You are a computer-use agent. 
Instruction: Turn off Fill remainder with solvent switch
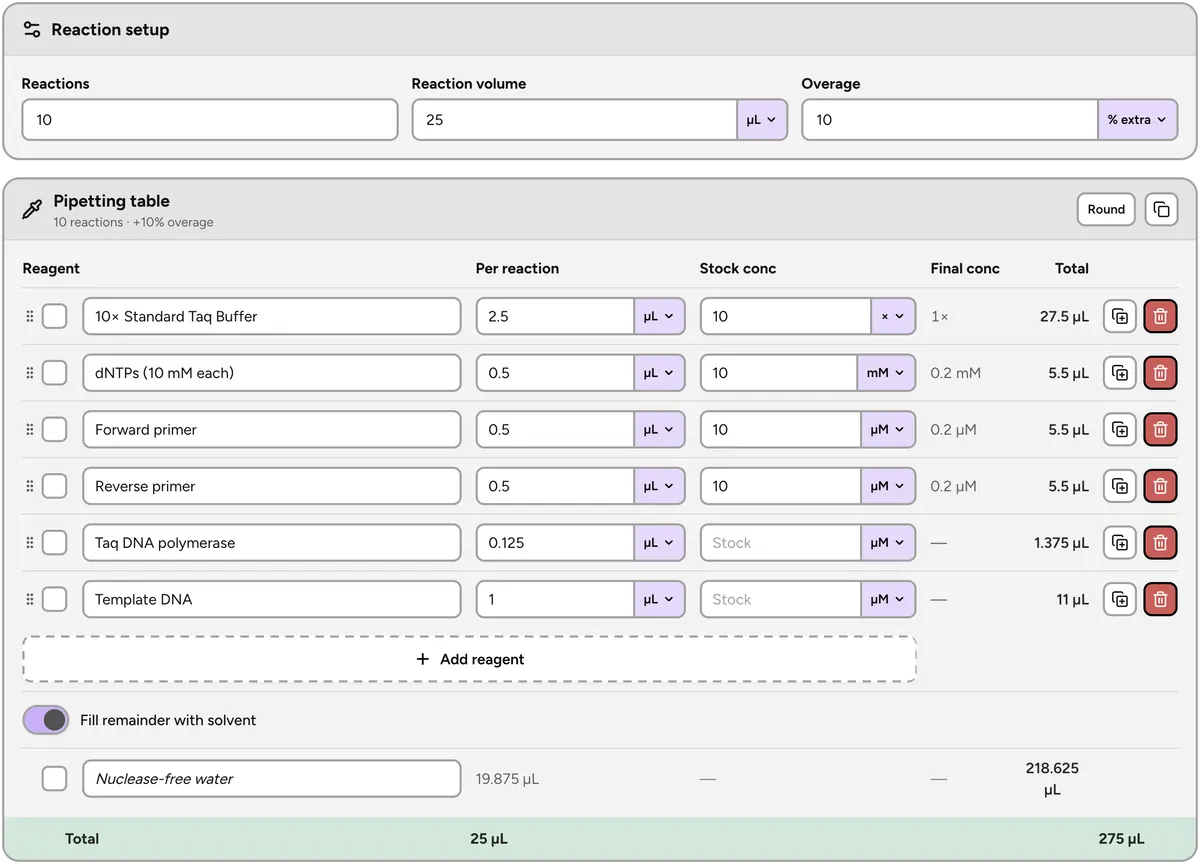pyautogui.click(x=46, y=720)
